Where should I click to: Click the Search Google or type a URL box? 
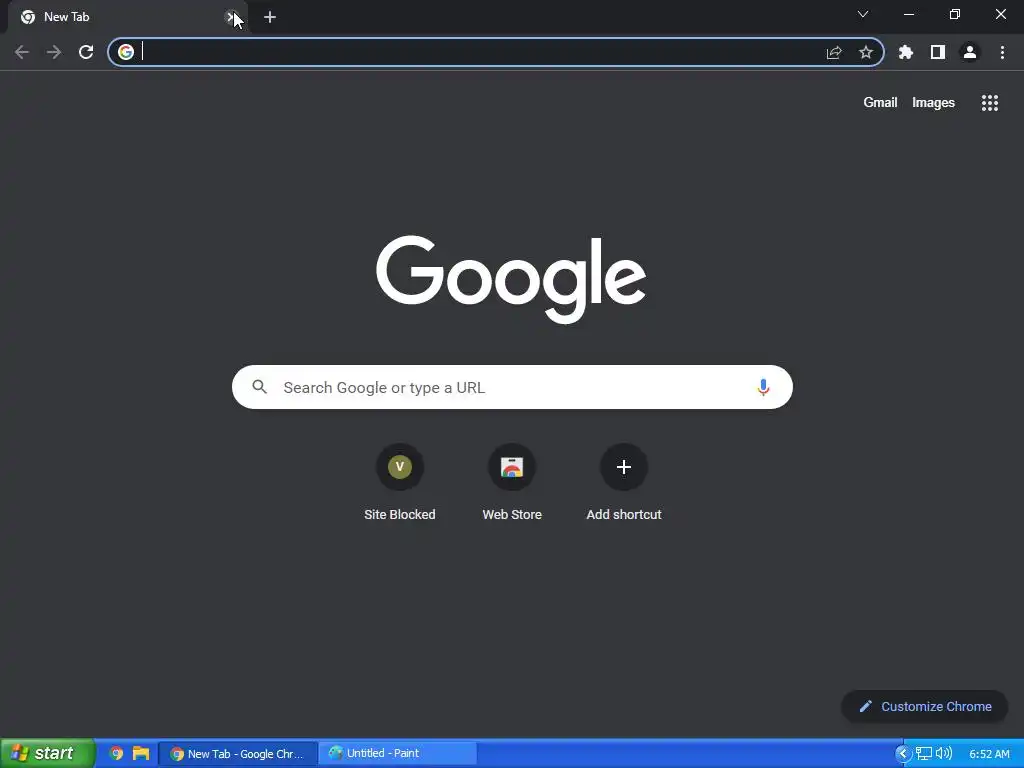pos(512,387)
